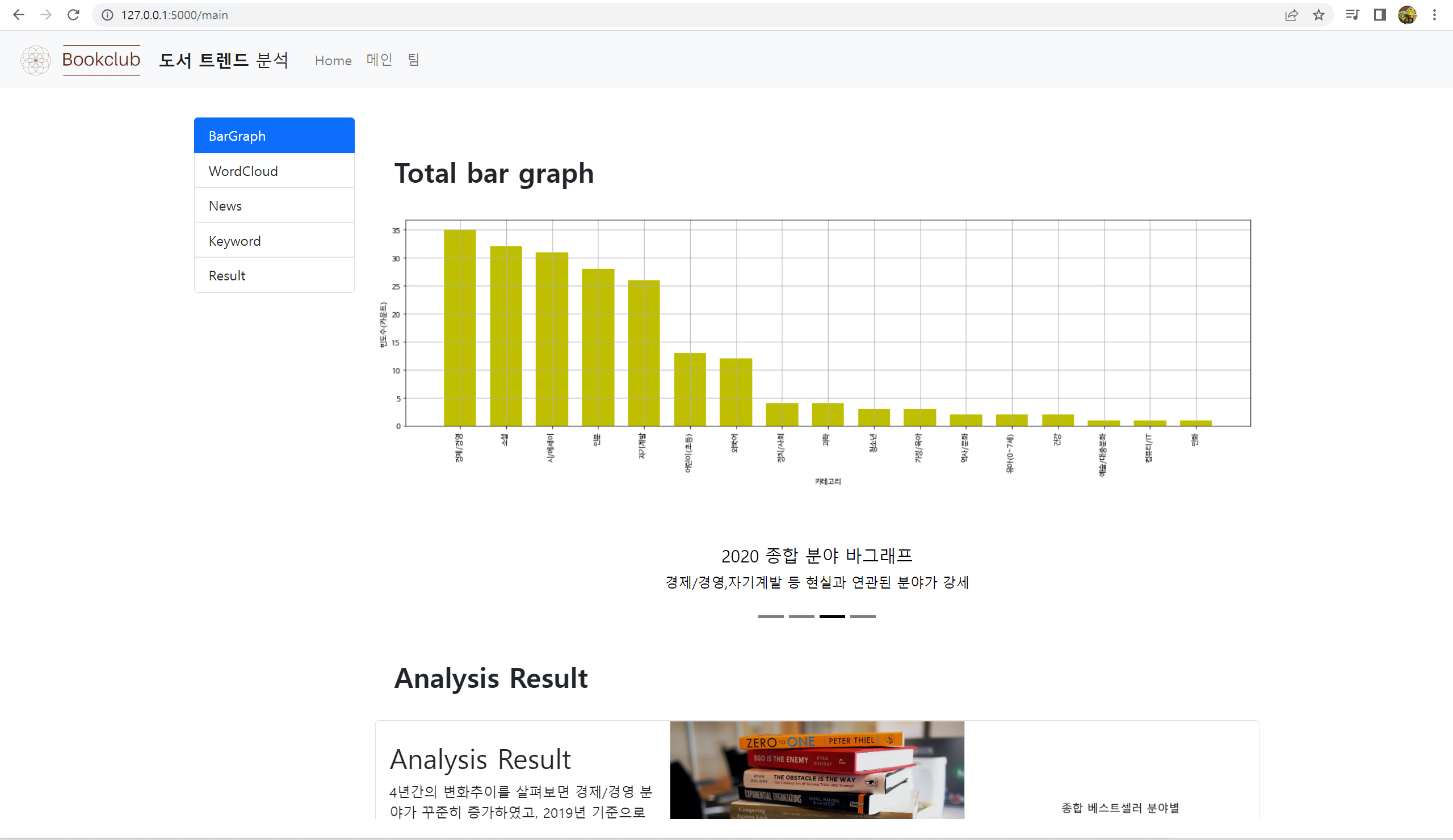Bookmark the page with the star icon
1453x840 pixels.
coord(1318,15)
